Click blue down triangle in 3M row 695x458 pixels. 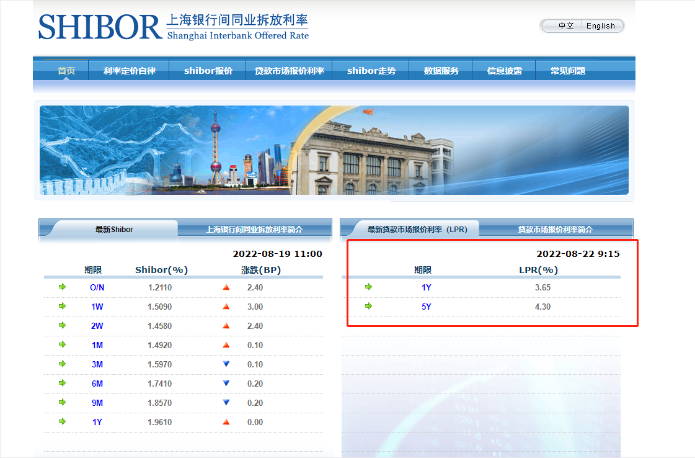pos(226,364)
